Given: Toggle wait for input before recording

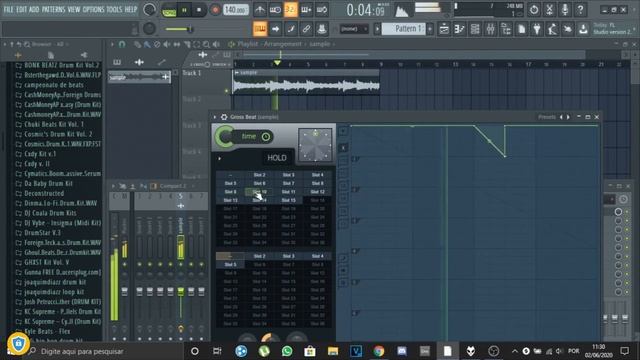Looking at the screenshot, I should (275, 10).
